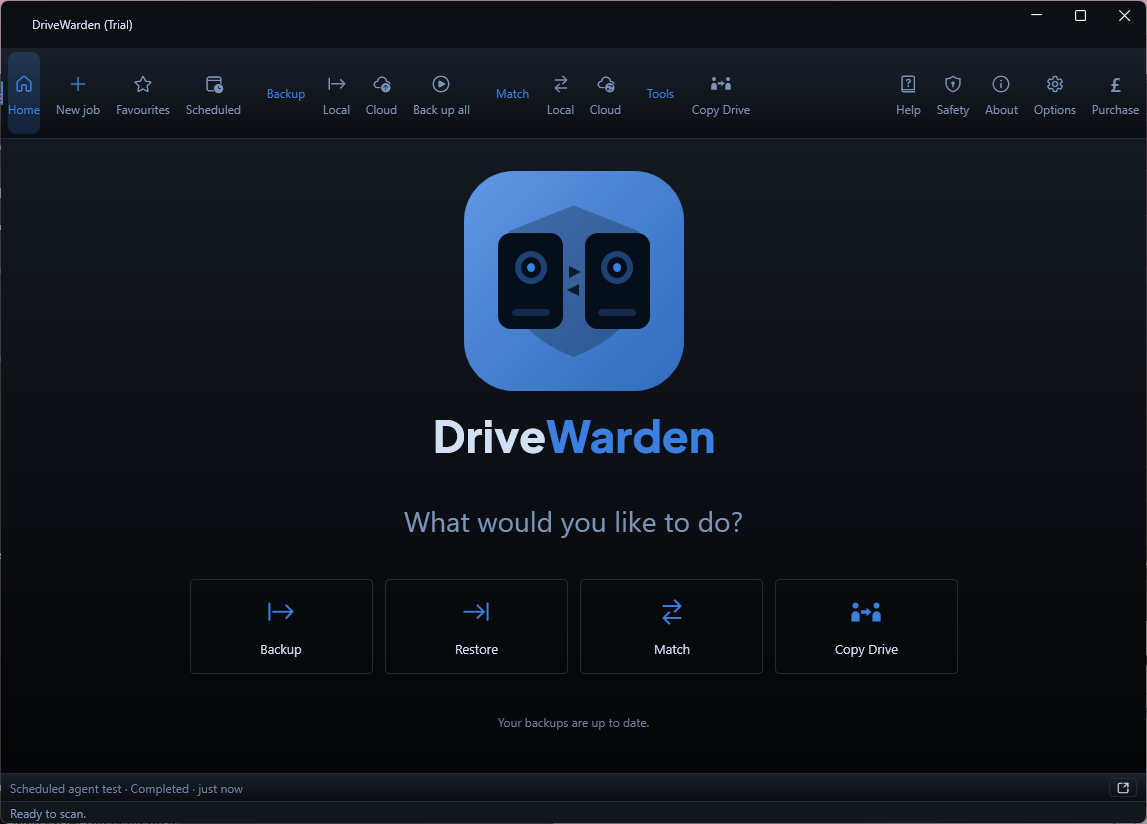The width and height of the screenshot is (1147, 824).
Task: Go to the Home toolbar item
Action: coord(23,94)
